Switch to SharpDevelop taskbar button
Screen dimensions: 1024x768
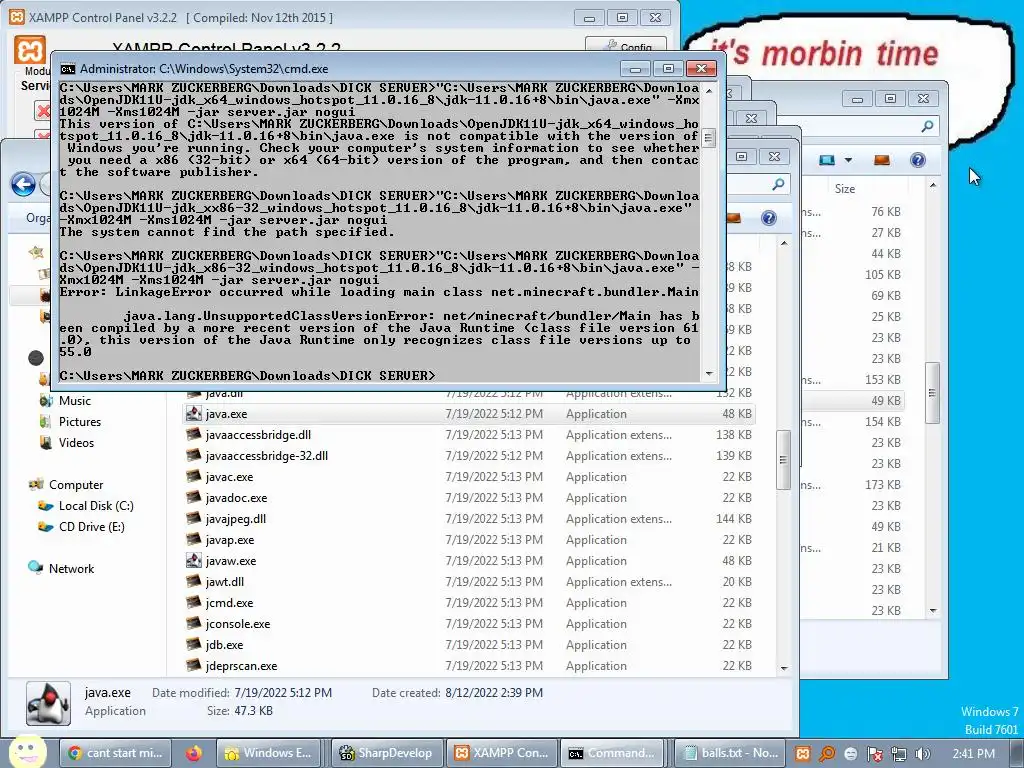point(387,753)
